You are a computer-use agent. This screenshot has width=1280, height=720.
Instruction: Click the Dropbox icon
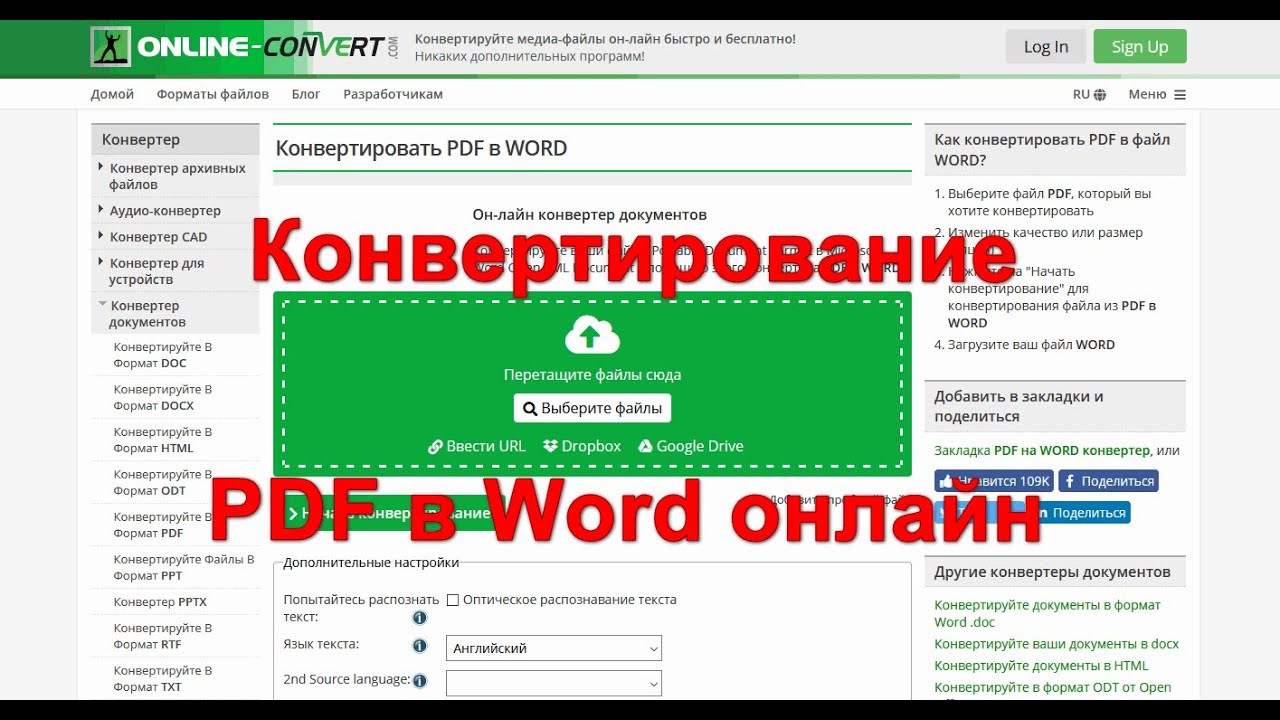point(550,446)
